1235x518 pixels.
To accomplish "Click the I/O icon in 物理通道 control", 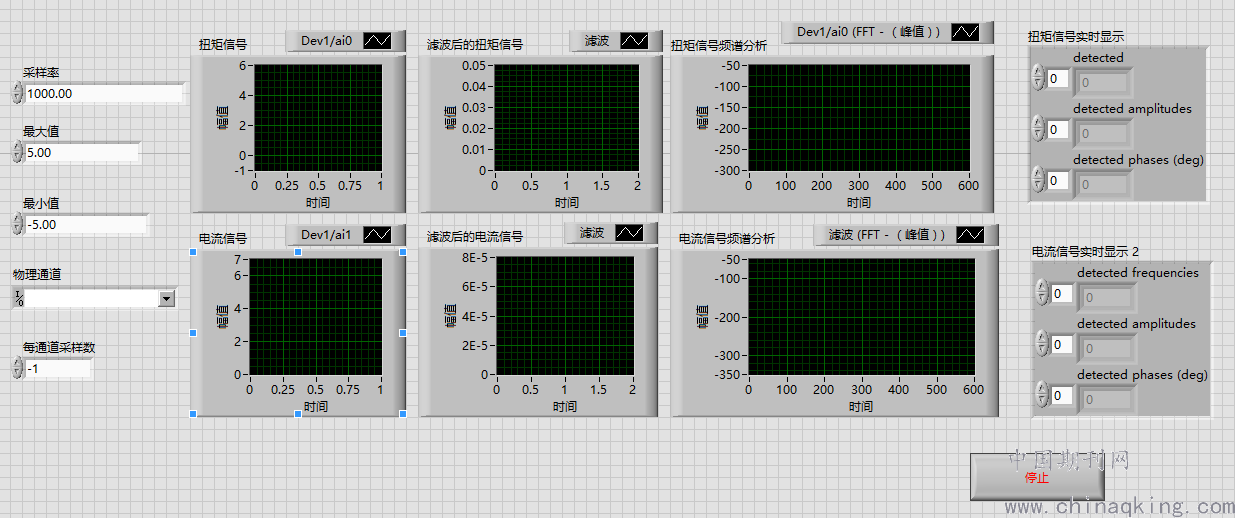I will tap(19, 298).
